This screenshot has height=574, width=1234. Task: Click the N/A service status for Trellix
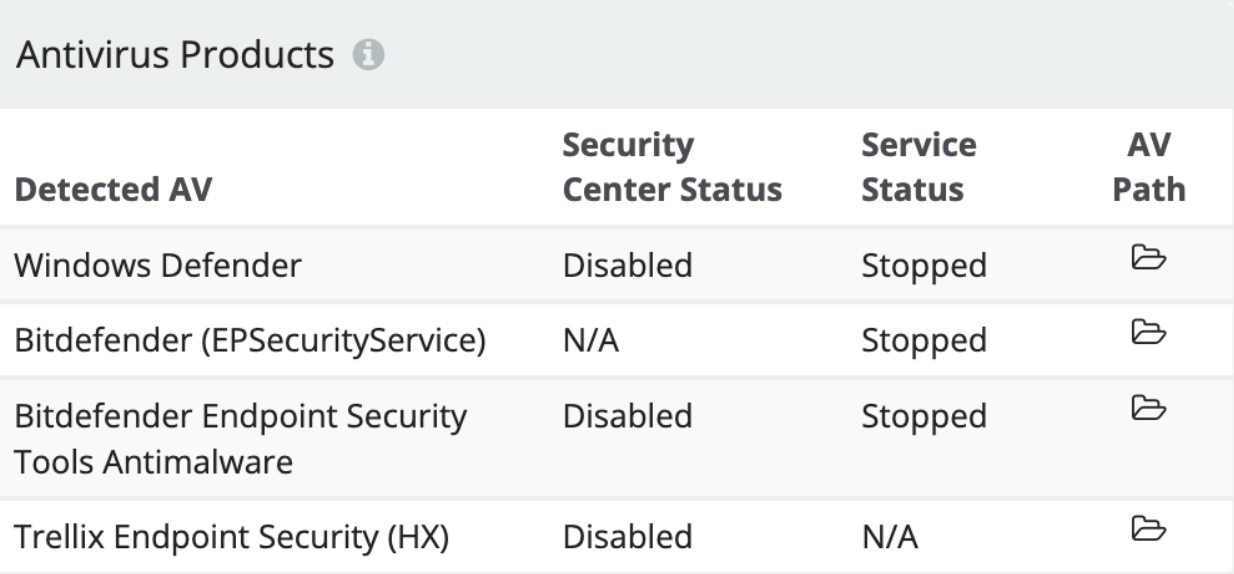click(890, 538)
